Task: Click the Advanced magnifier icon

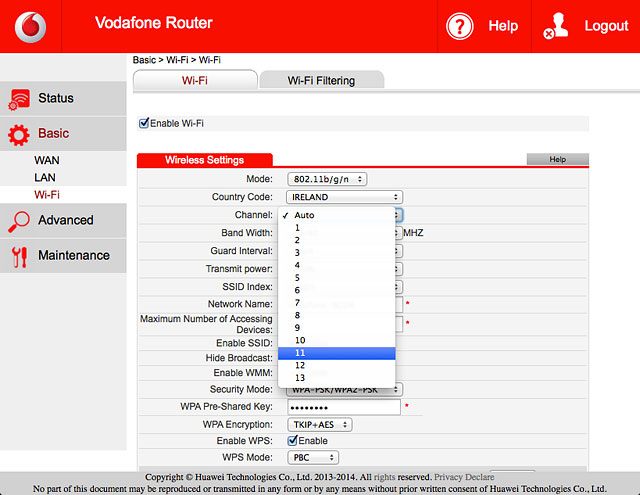Action: click(19, 221)
